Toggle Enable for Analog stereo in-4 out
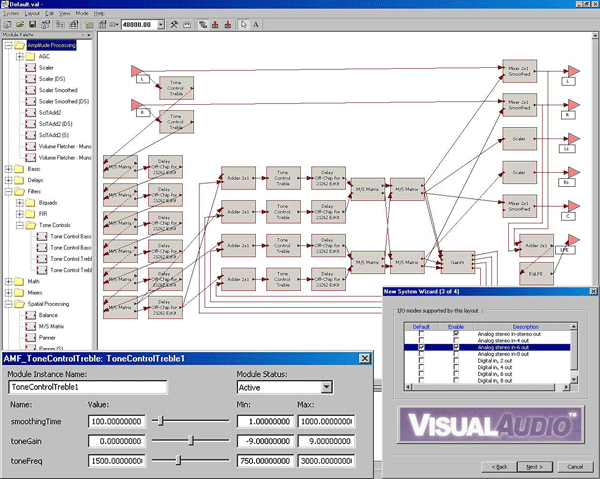This screenshot has width=600, height=479. coord(456,341)
